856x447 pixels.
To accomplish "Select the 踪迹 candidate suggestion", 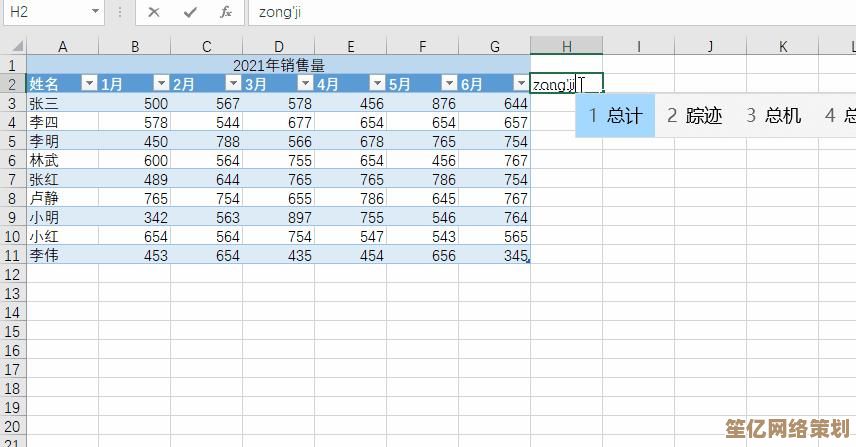I will tap(694, 116).
